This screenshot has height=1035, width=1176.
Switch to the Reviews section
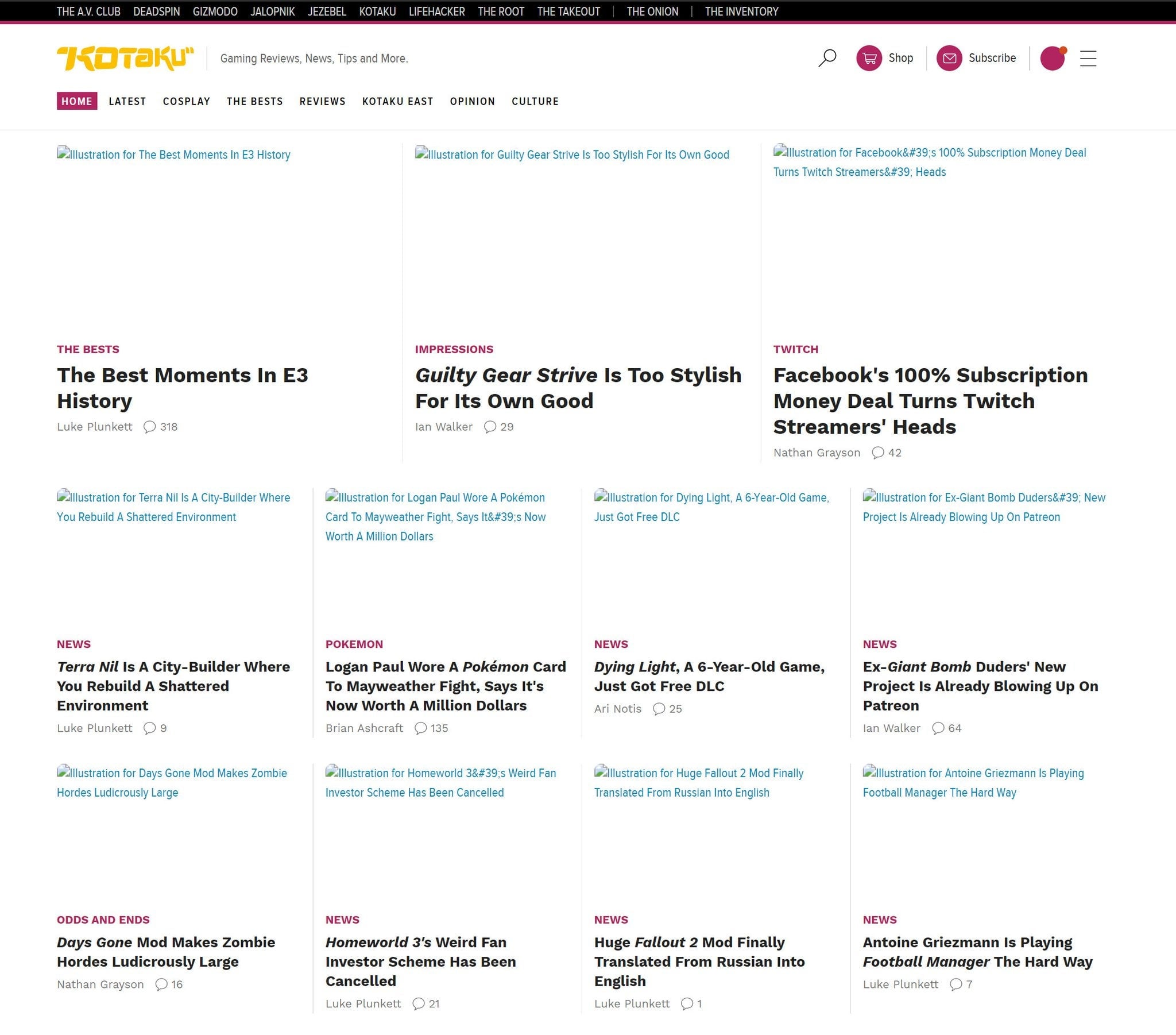click(322, 101)
